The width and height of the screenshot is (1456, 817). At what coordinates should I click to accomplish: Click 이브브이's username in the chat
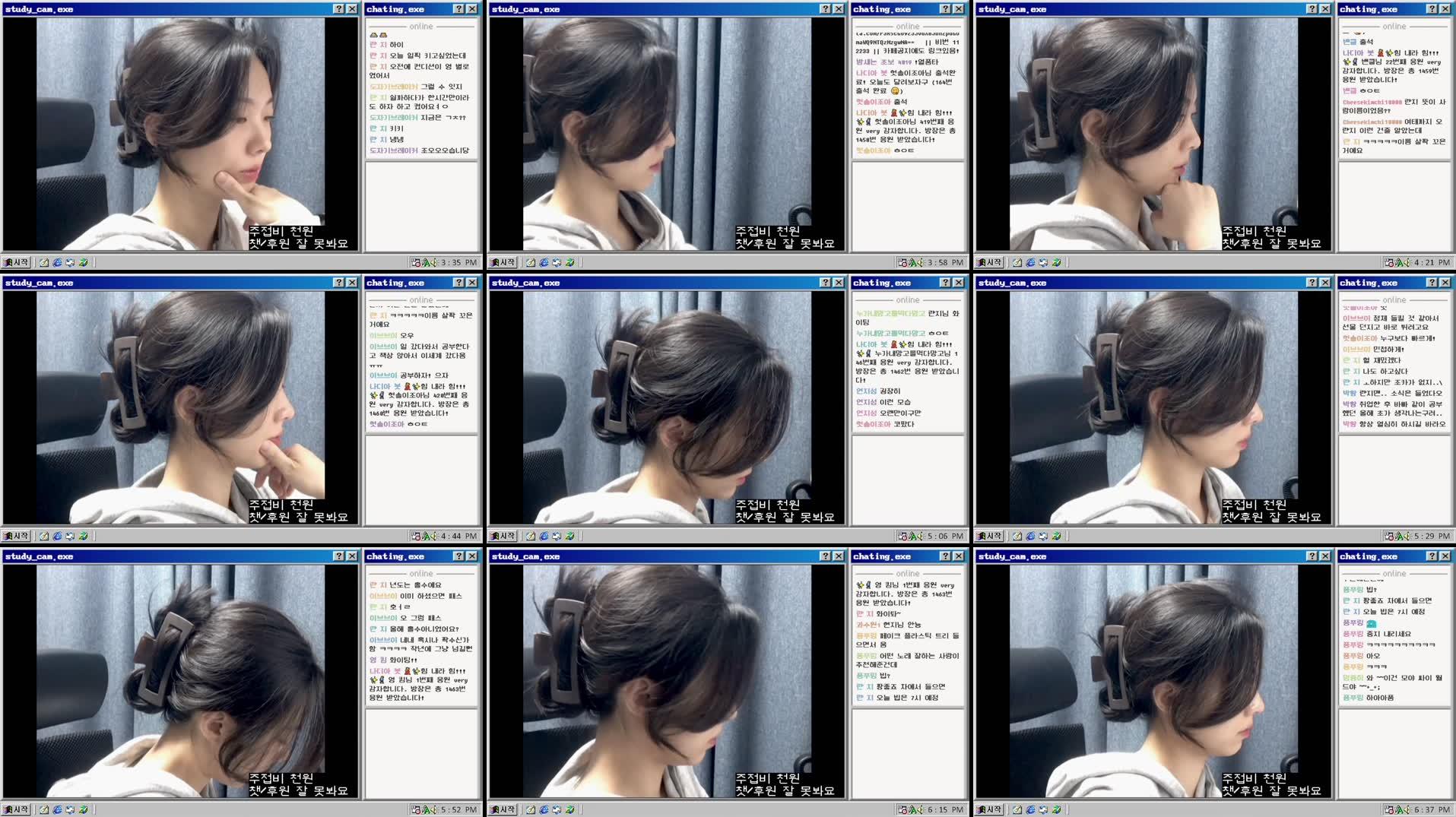(x=383, y=334)
